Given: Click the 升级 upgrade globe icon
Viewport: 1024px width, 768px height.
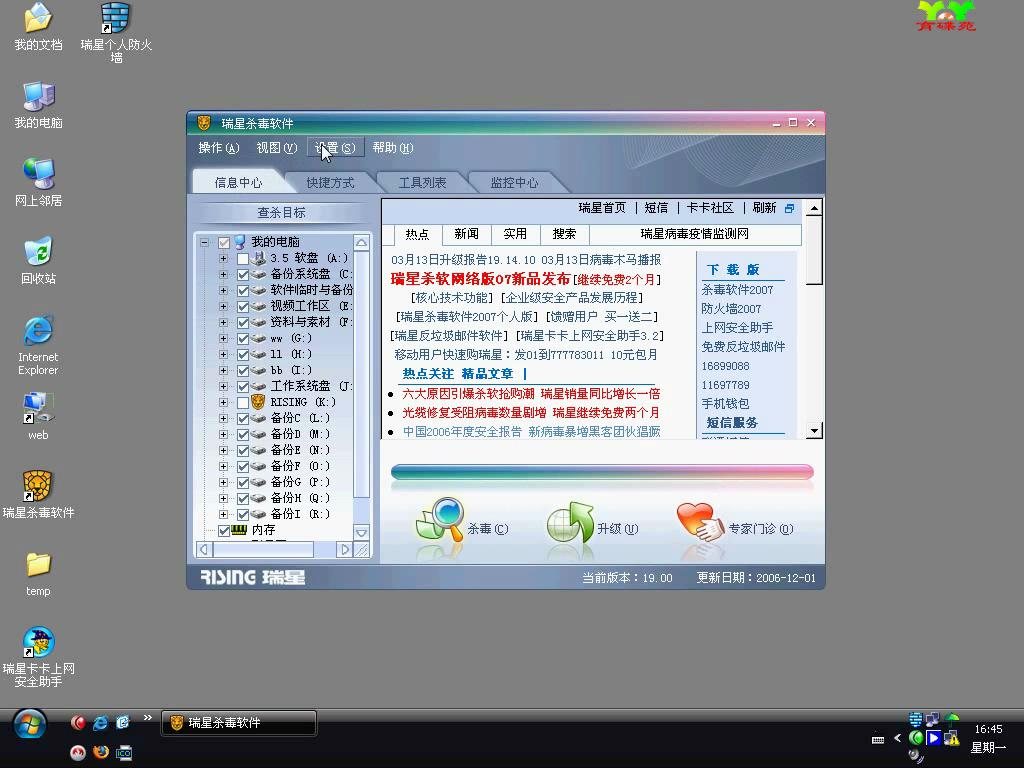Looking at the screenshot, I should coord(570,522).
